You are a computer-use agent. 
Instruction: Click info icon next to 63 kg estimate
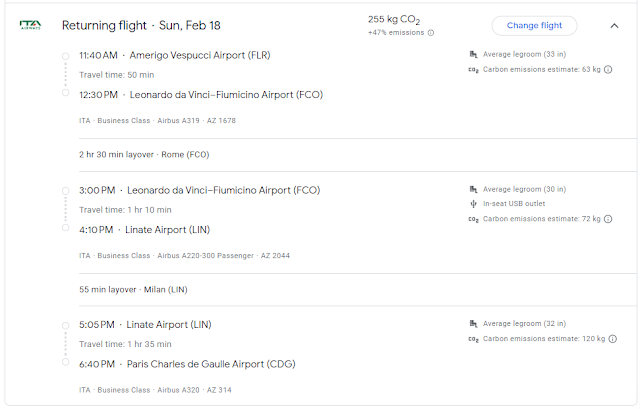tap(609, 70)
